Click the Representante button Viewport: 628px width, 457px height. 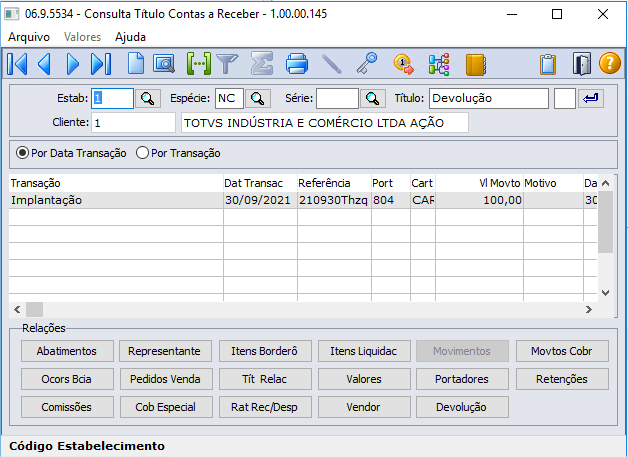point(165,351)
